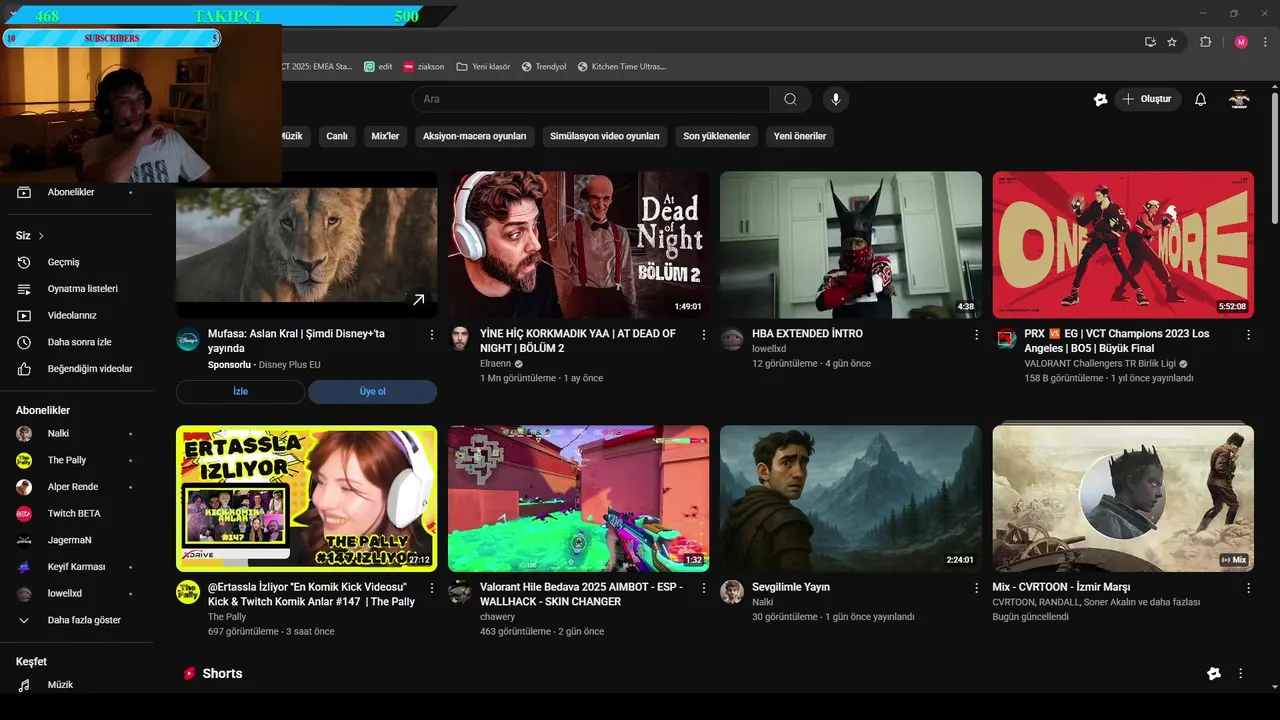Click Üye ol button on ad
The height and width of the screenshot is (720, 1280).
pos(372,392)
